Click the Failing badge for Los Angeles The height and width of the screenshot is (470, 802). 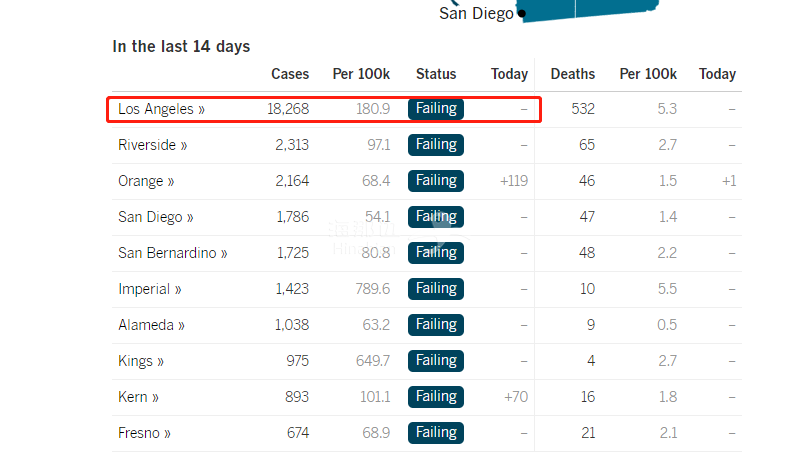(436, 109)
